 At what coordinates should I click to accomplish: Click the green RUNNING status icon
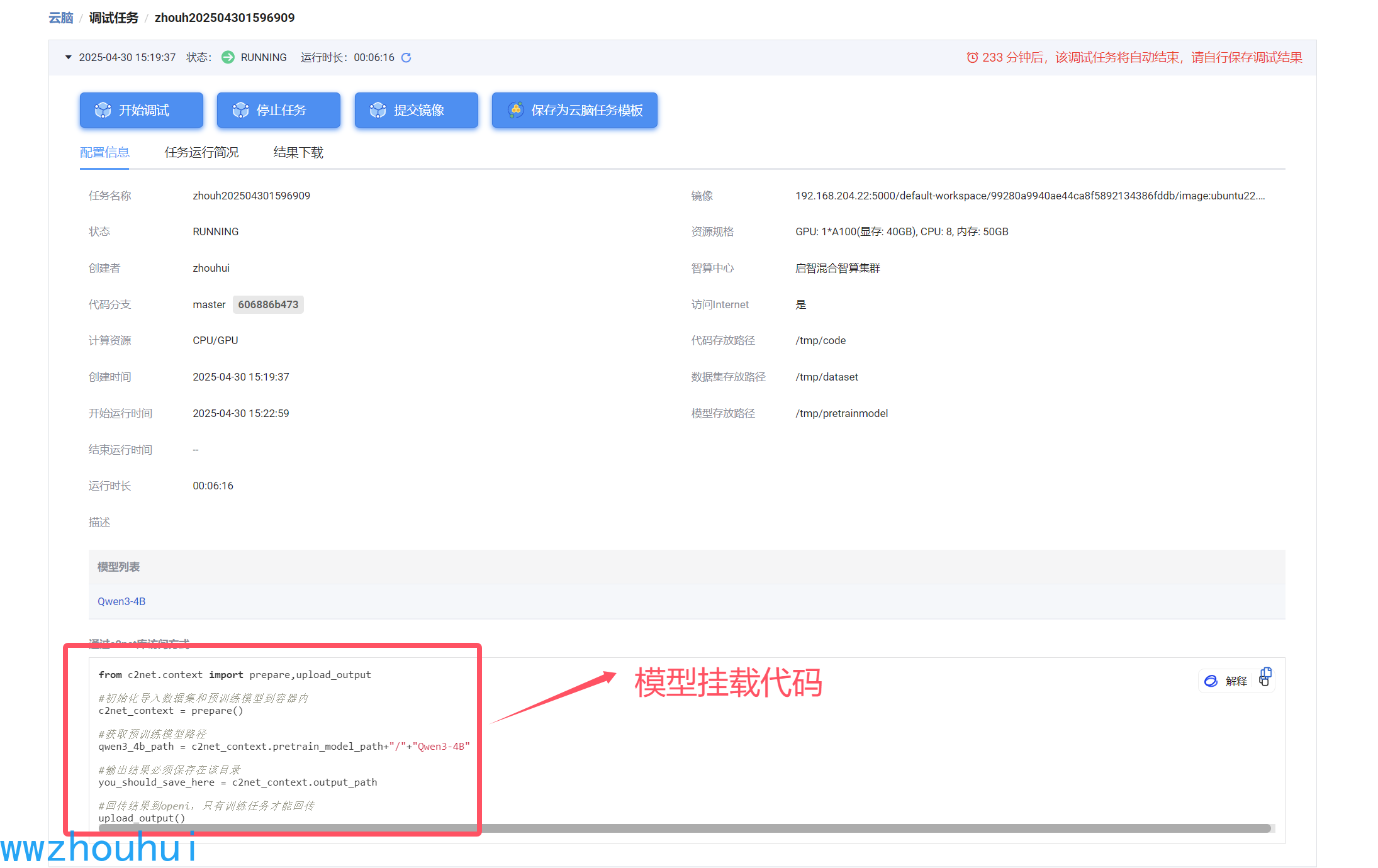pyautogui.click(x=228, y=57)
